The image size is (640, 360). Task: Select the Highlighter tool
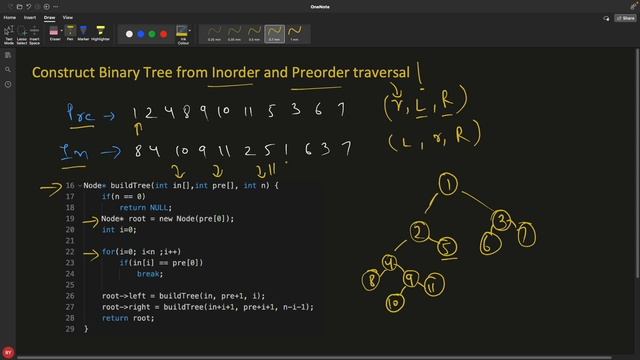coord(100,33)
